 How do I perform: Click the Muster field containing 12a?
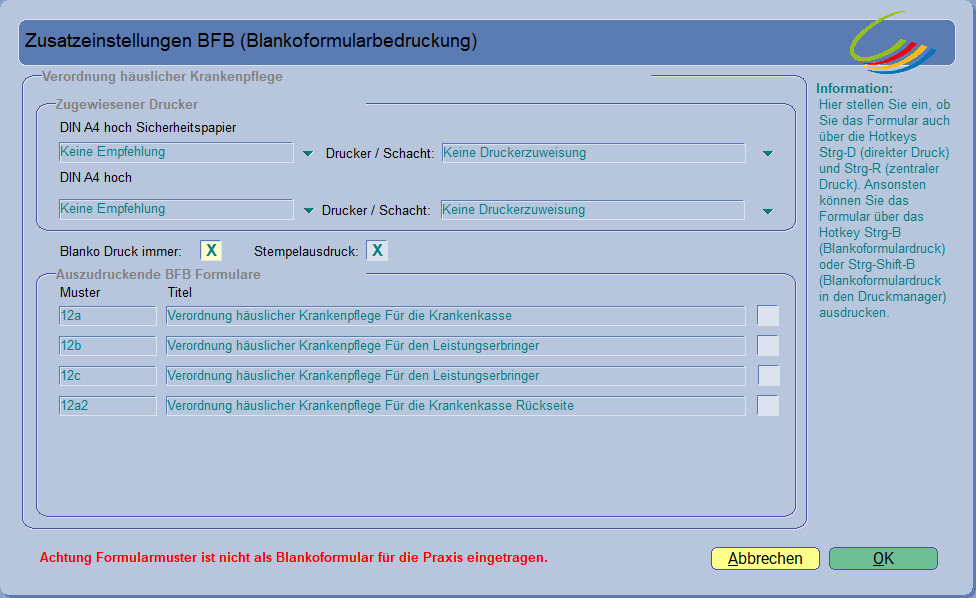107,316
